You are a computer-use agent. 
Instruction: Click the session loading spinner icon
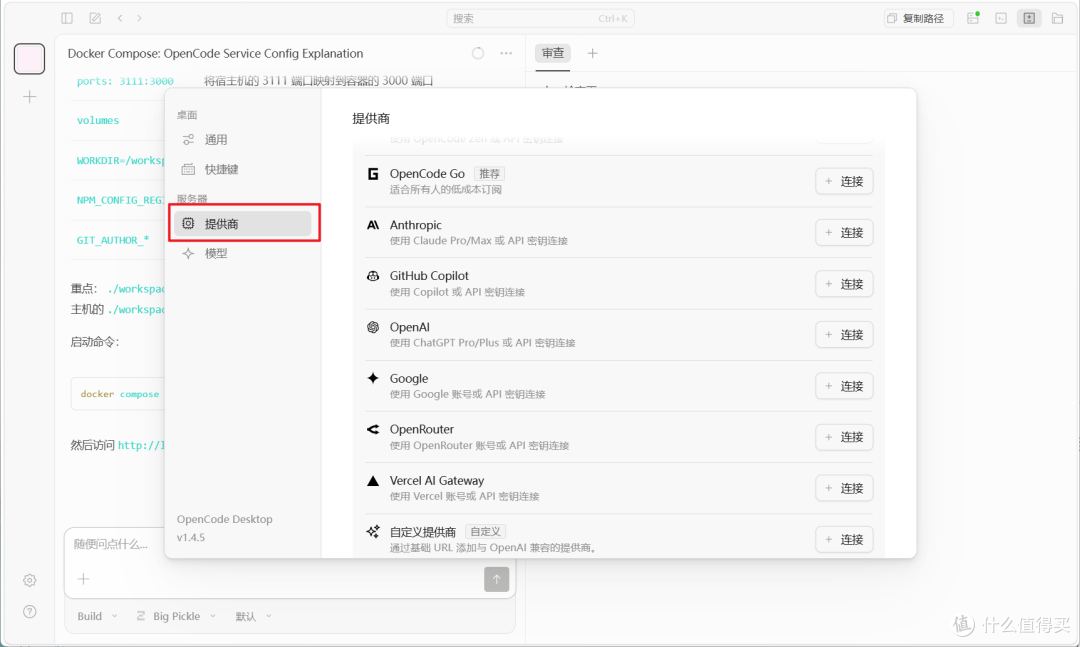477,53
